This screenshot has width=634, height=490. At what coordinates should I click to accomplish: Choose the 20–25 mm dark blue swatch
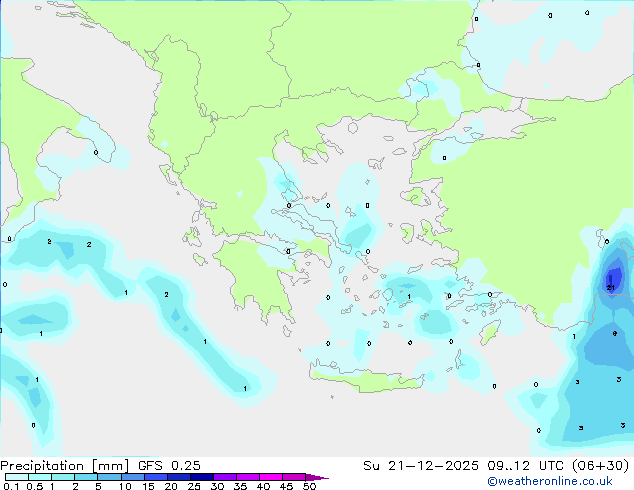pos(178,477)
